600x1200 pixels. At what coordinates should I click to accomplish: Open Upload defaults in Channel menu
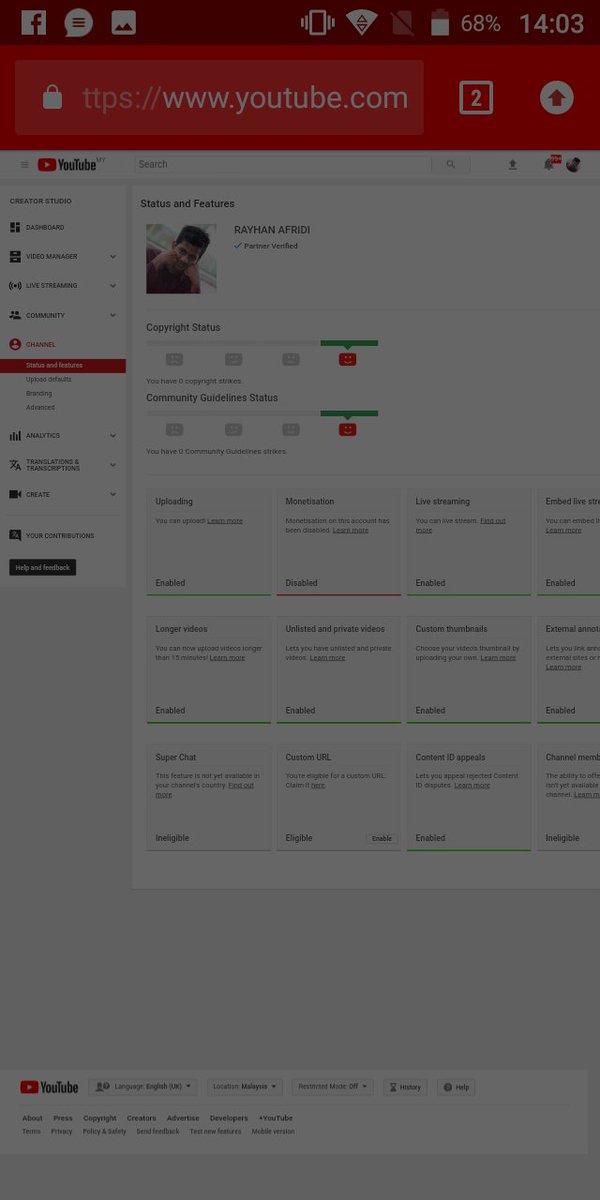click(48, 380)
